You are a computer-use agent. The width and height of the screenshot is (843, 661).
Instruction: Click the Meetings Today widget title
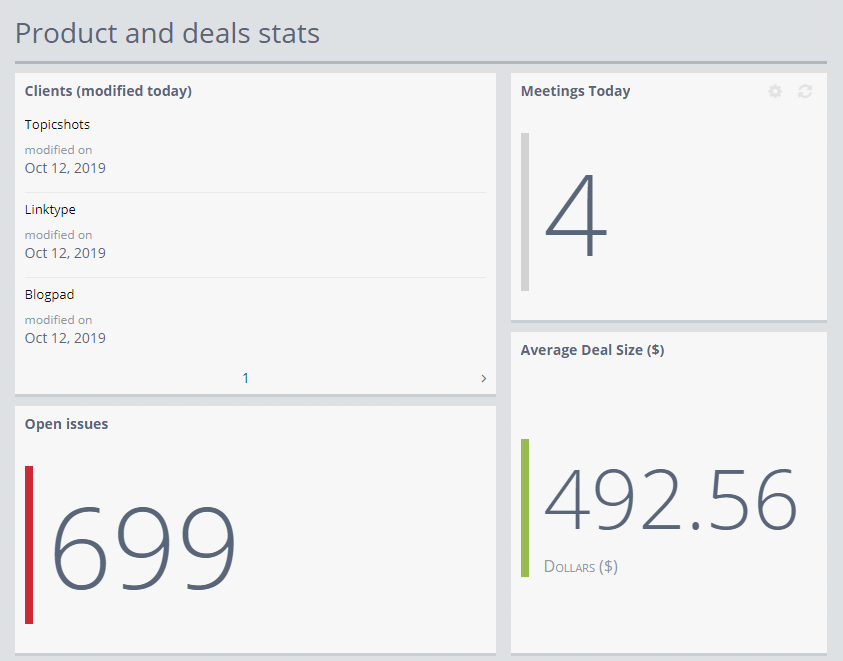(575, 91)
